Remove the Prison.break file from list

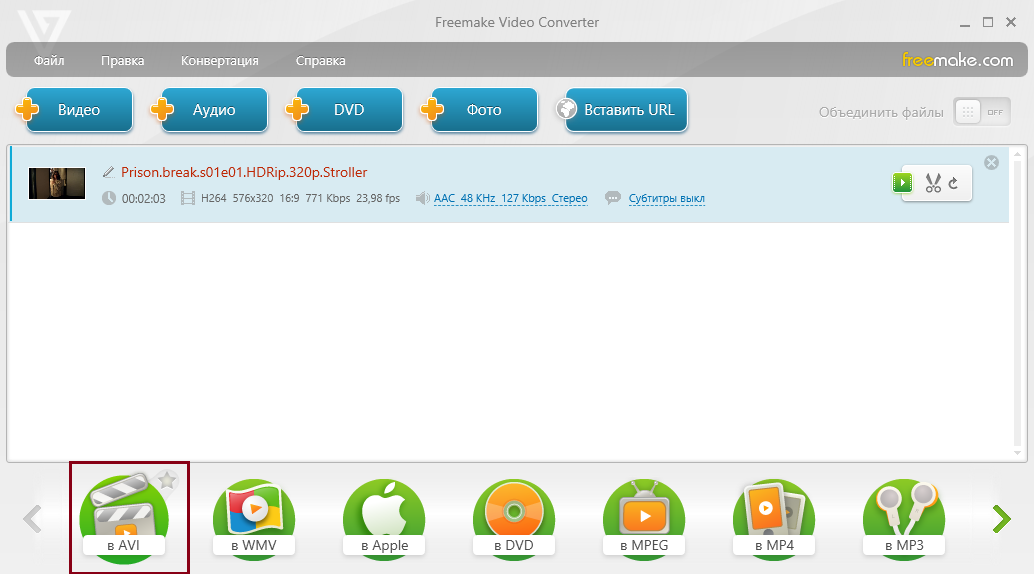pyautogui.click(x=991, y=163)
